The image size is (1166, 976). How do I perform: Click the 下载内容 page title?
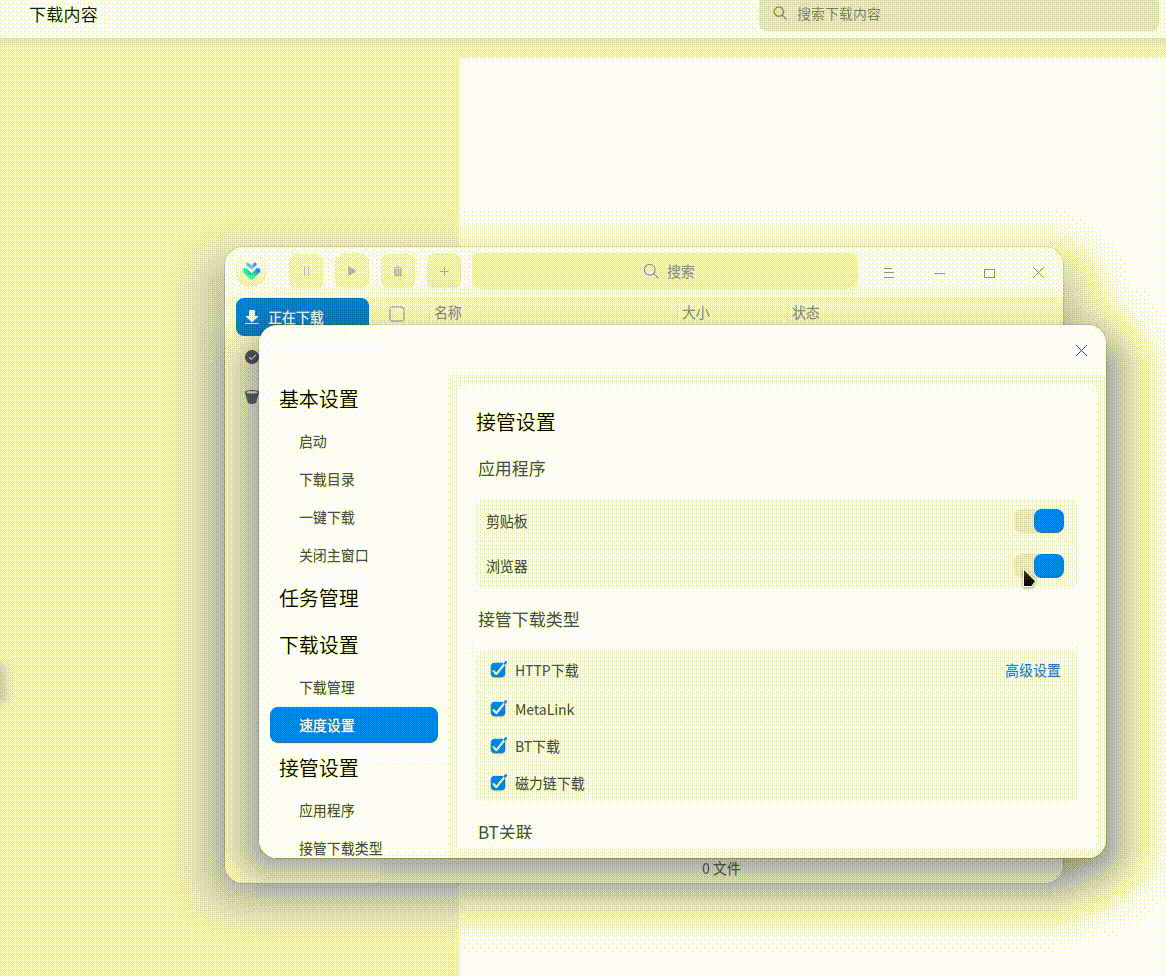[x=63, y=15]
